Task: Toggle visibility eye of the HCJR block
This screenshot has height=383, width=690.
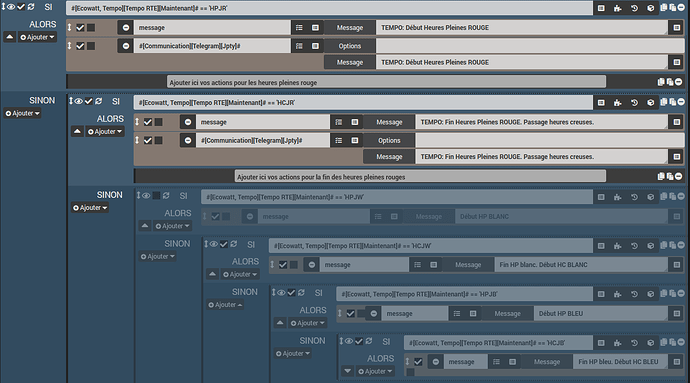Action: [78, 101]
